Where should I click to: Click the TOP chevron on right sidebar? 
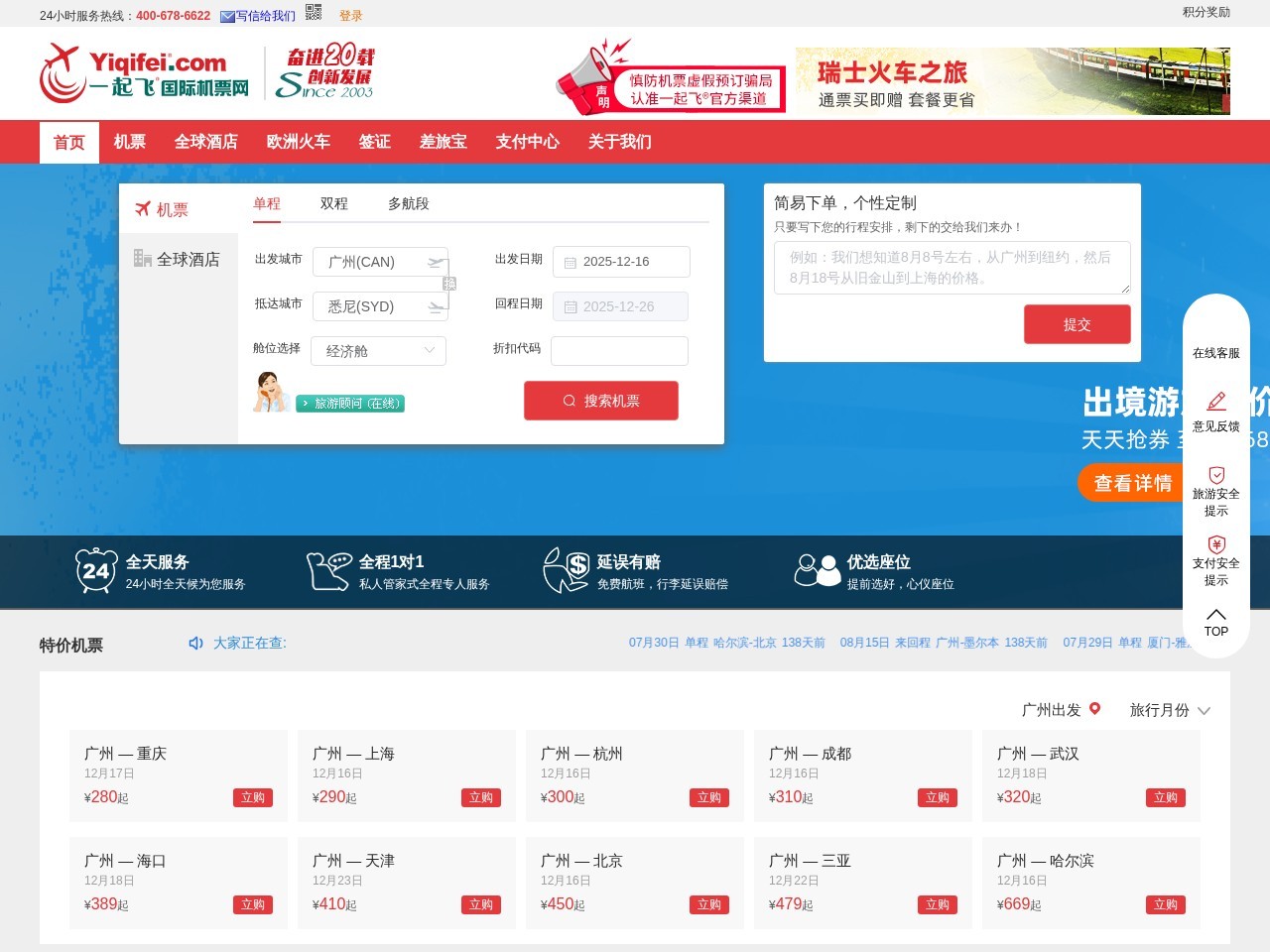(x=1215, y=614)
